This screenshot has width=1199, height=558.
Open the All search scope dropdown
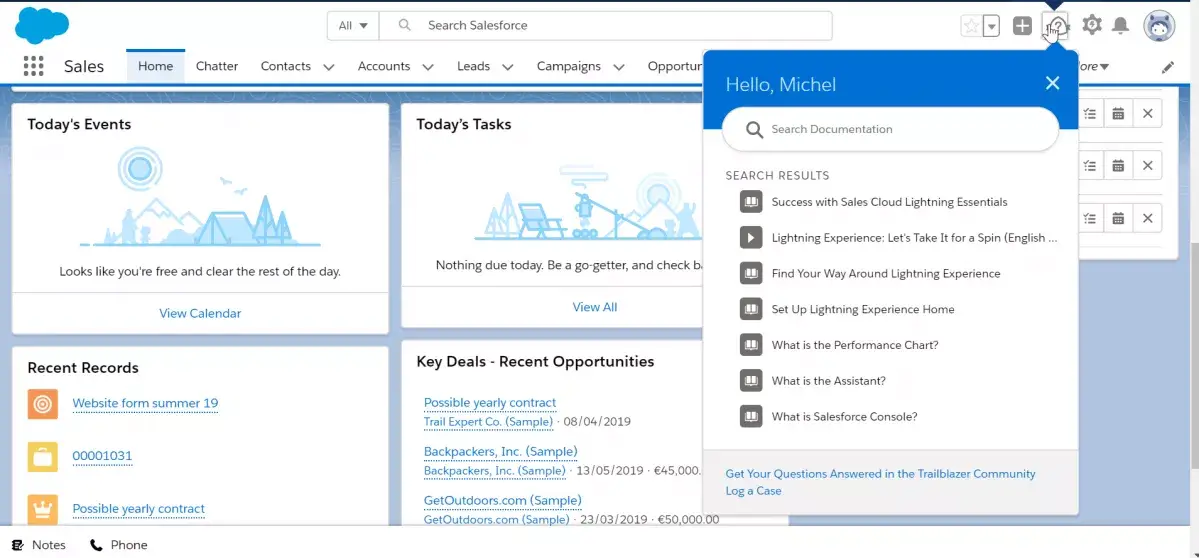coord(353,25)
